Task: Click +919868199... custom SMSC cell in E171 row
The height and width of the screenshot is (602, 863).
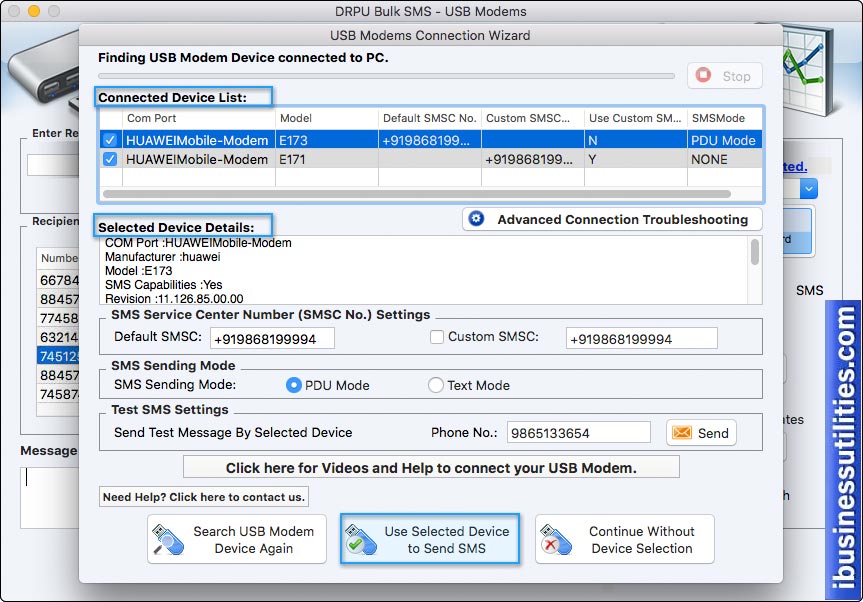Action: pos(533,159)
